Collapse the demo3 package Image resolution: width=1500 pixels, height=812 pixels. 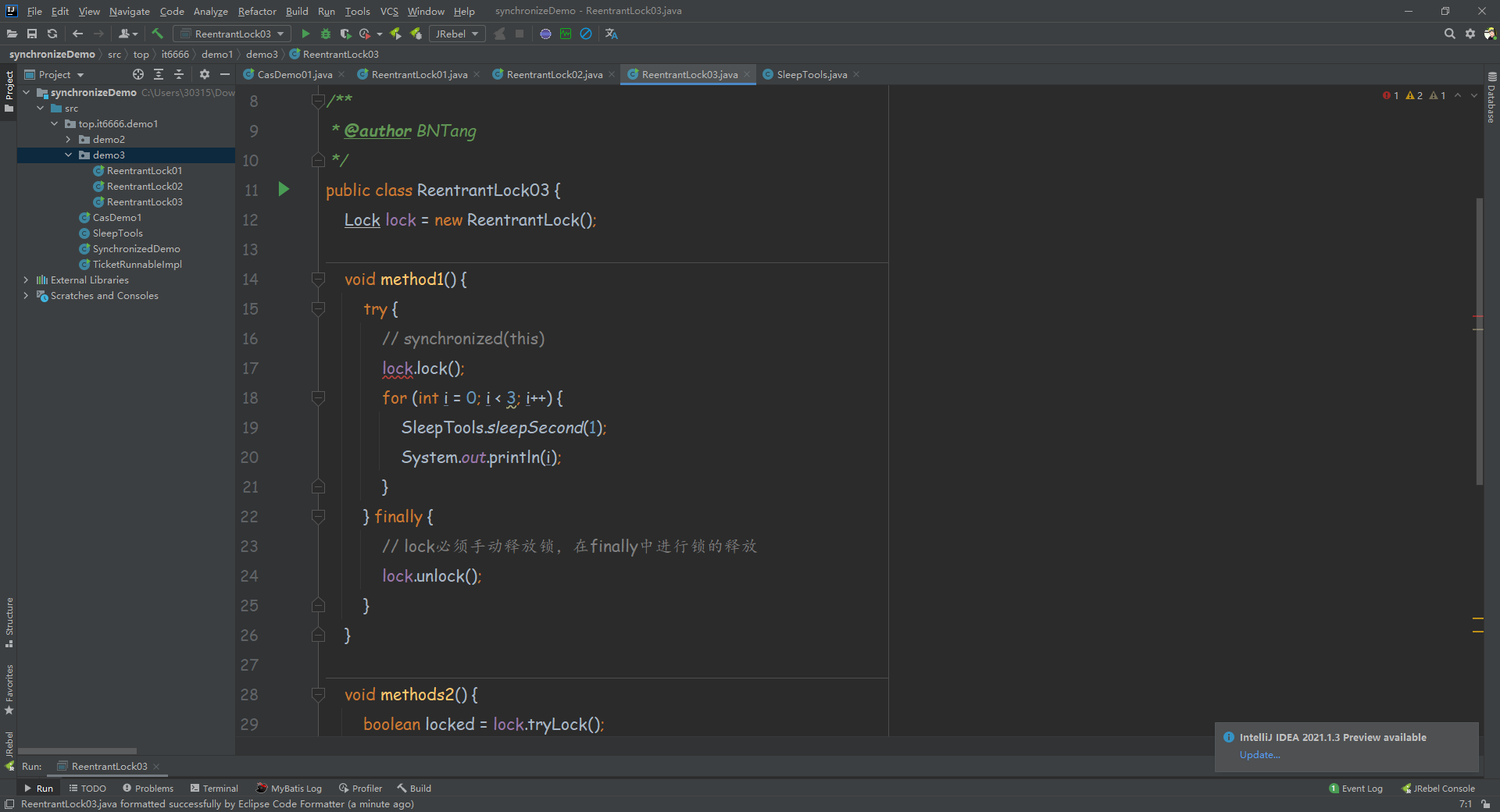[x=68, y=155]
